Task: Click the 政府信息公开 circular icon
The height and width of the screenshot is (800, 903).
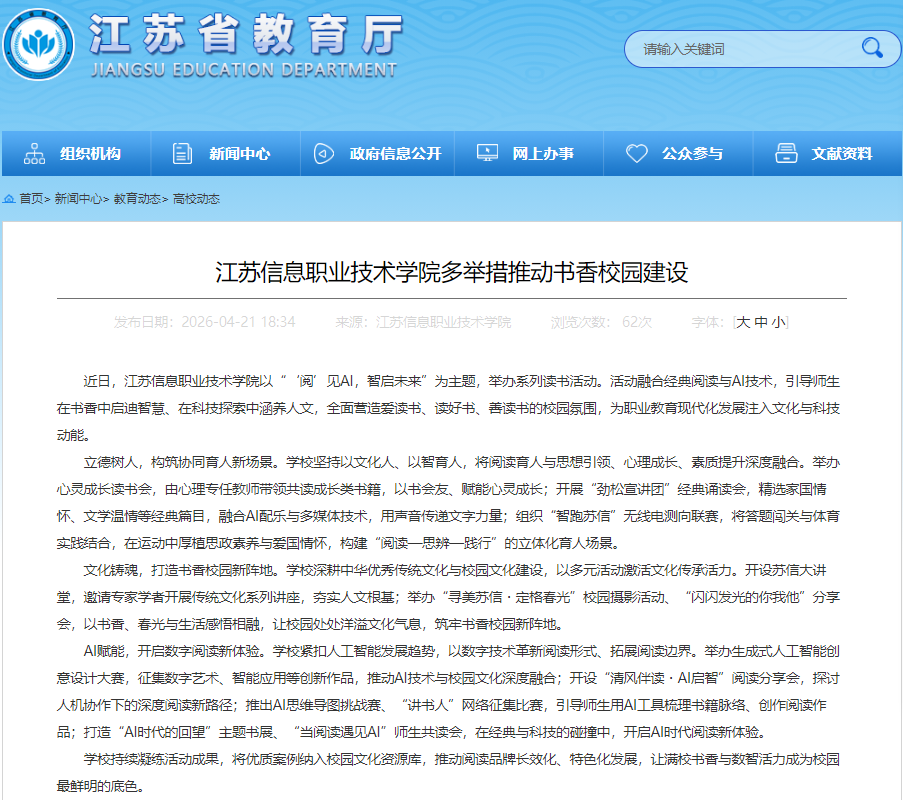Action: click(x=323, y=153)
